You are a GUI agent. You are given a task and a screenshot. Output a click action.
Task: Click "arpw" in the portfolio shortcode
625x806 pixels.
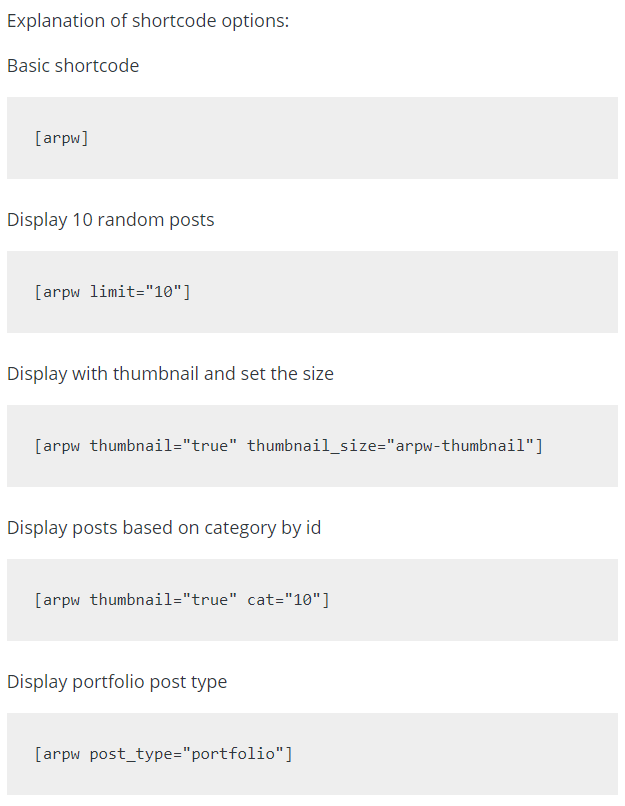click(x=60, y=754)
